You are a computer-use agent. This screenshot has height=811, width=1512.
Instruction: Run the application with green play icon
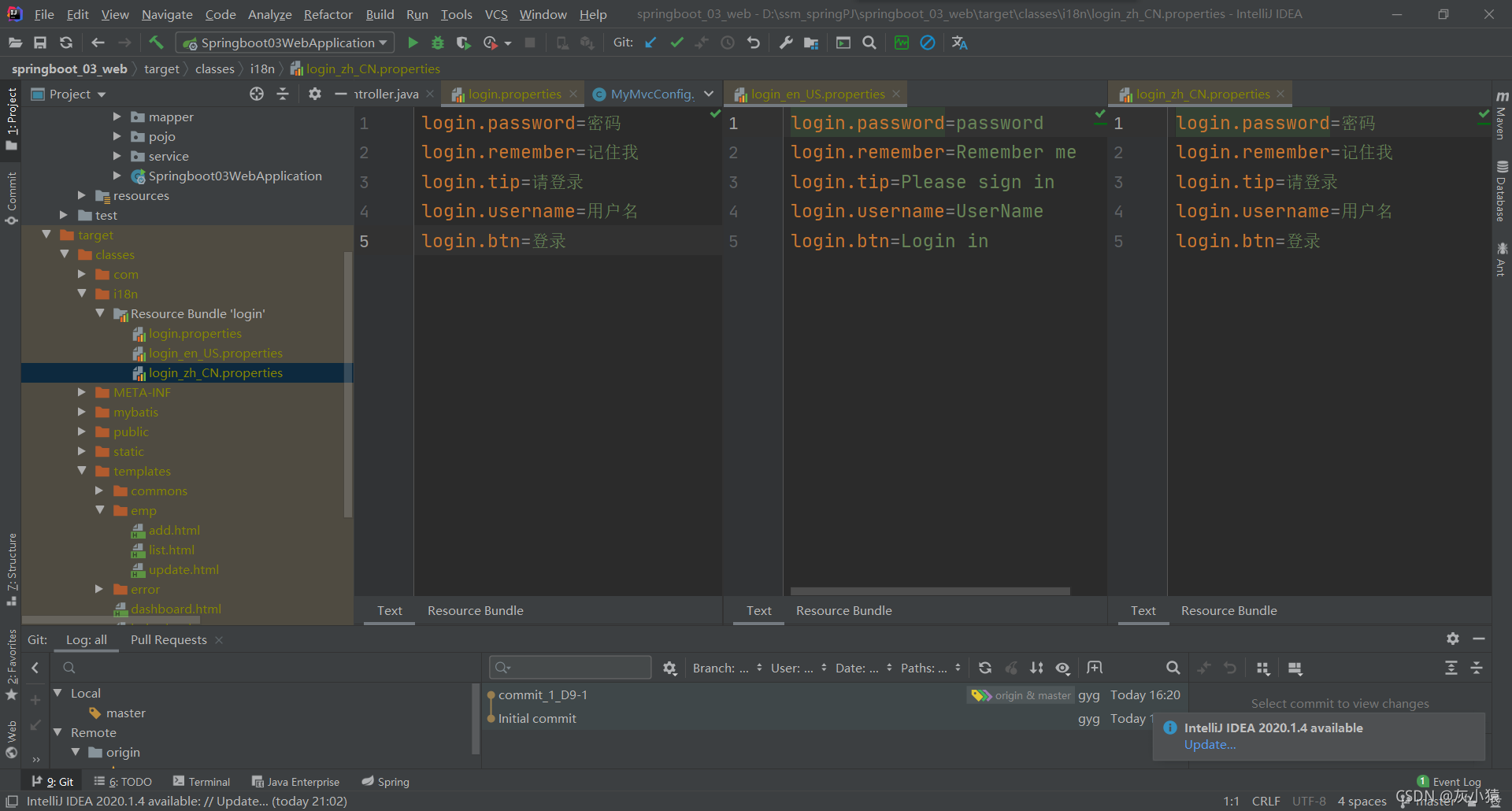[413, 43]
